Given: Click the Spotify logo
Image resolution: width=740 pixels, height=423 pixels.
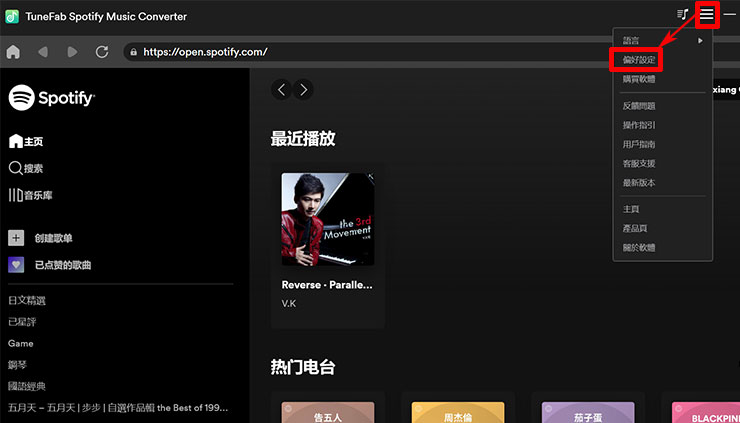Looking at the screenshot, I should [x=51, y=98].
